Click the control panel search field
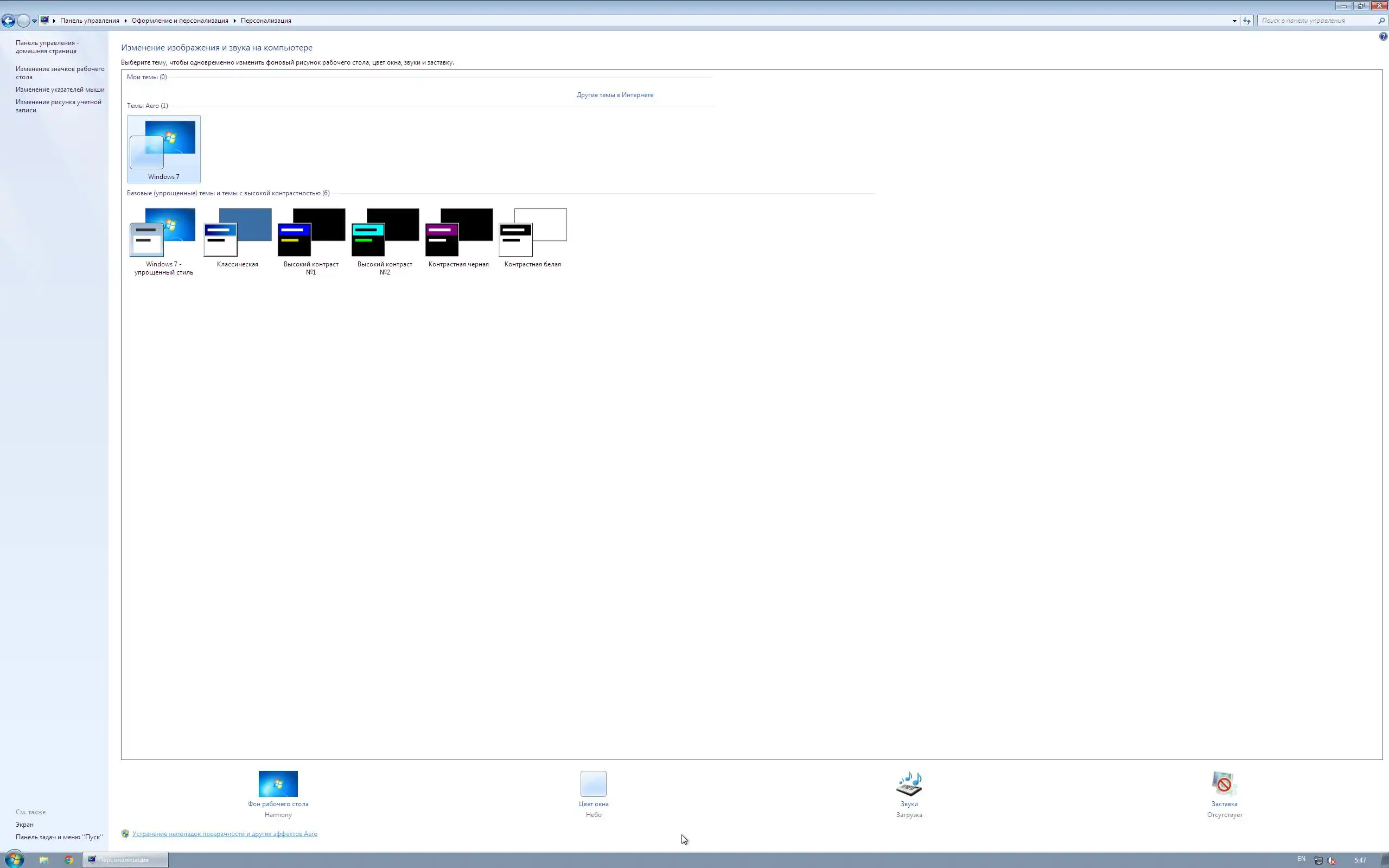1389x868 pixels. [x=1317, y=21]
